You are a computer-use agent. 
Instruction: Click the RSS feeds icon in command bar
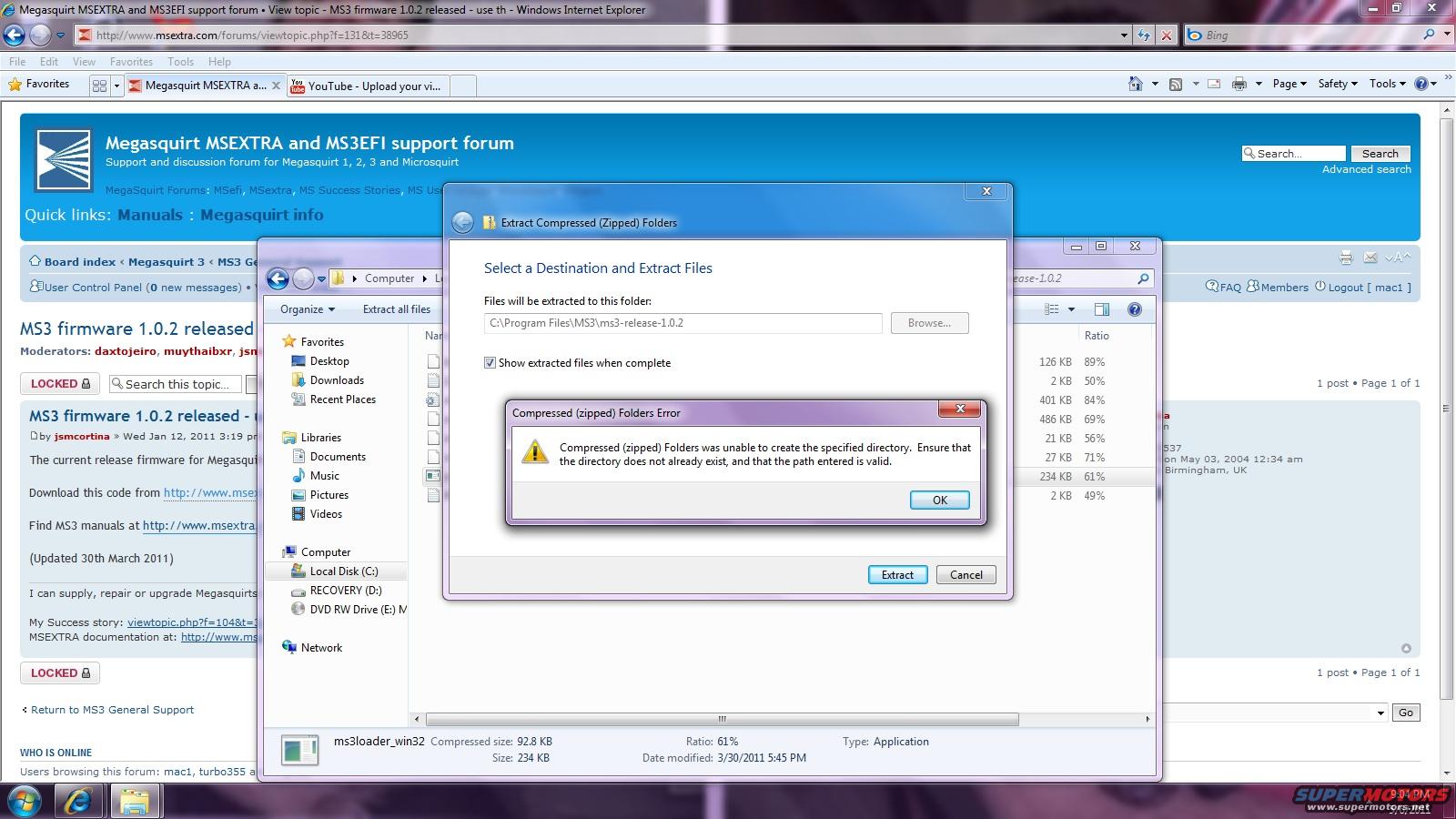pos(1176,84)
